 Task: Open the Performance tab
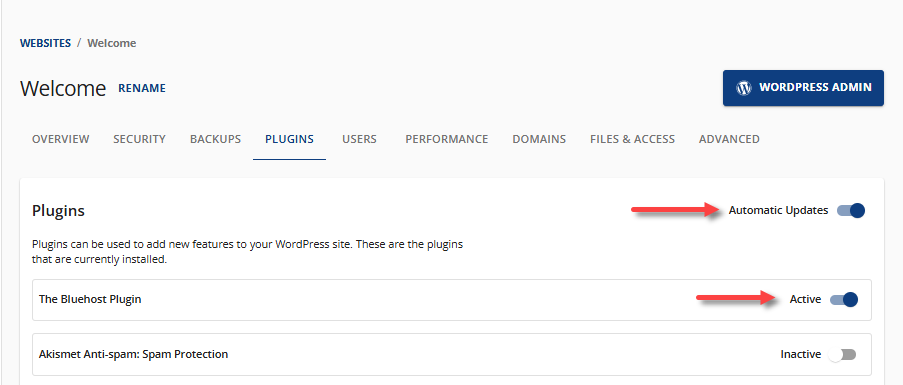tap(447, 139)
